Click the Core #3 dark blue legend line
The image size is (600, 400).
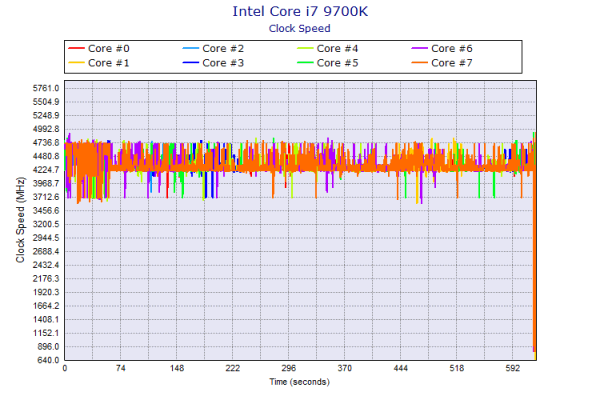pos(191,63)
